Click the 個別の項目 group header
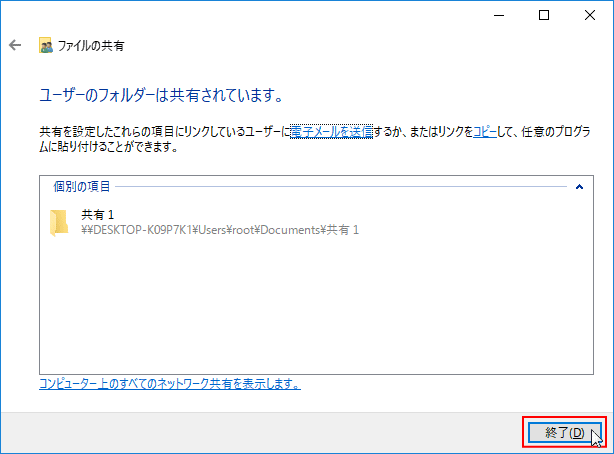This screenshot has width=614, height=454. [81, 186]
